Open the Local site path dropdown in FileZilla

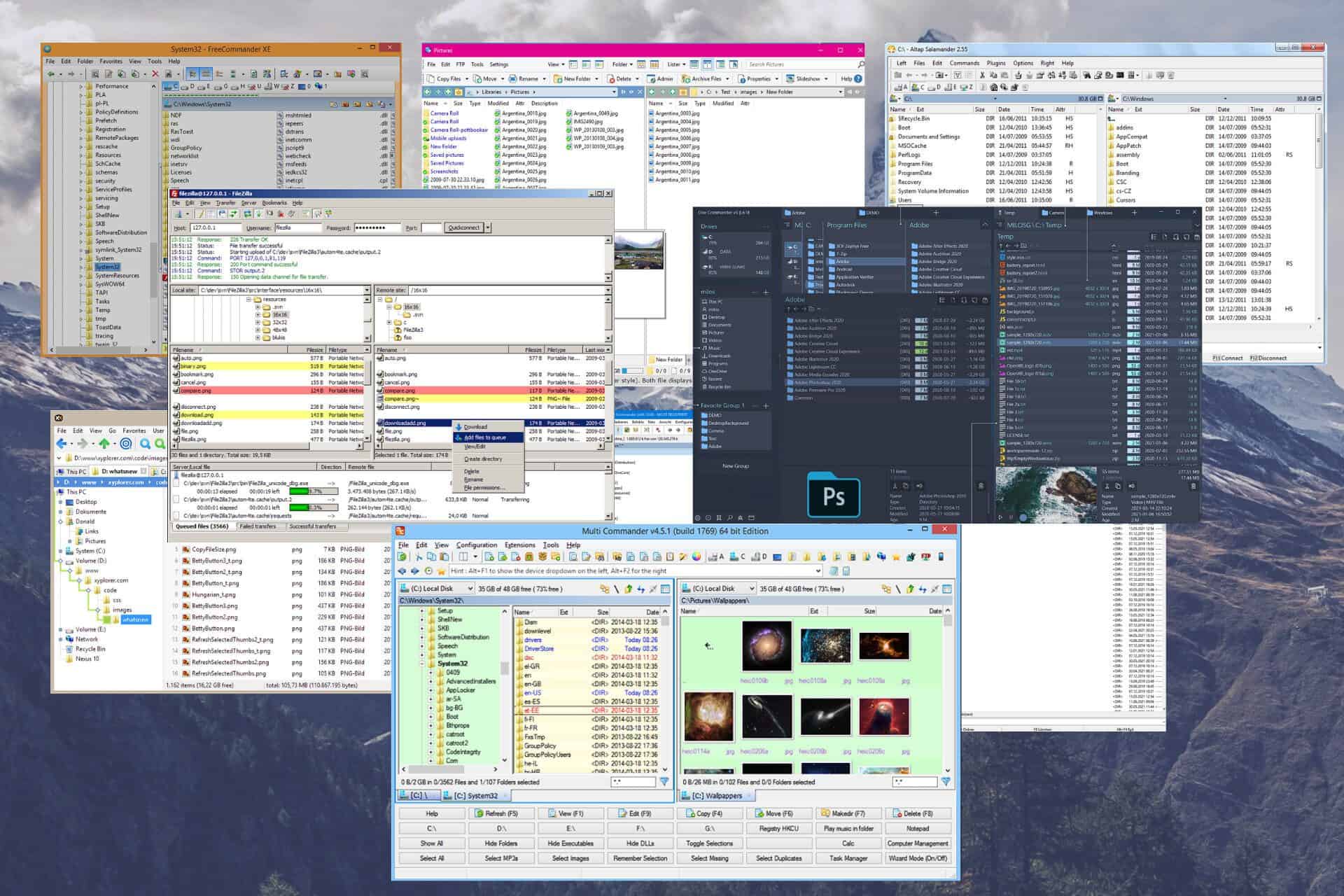(x=366, y=290)
